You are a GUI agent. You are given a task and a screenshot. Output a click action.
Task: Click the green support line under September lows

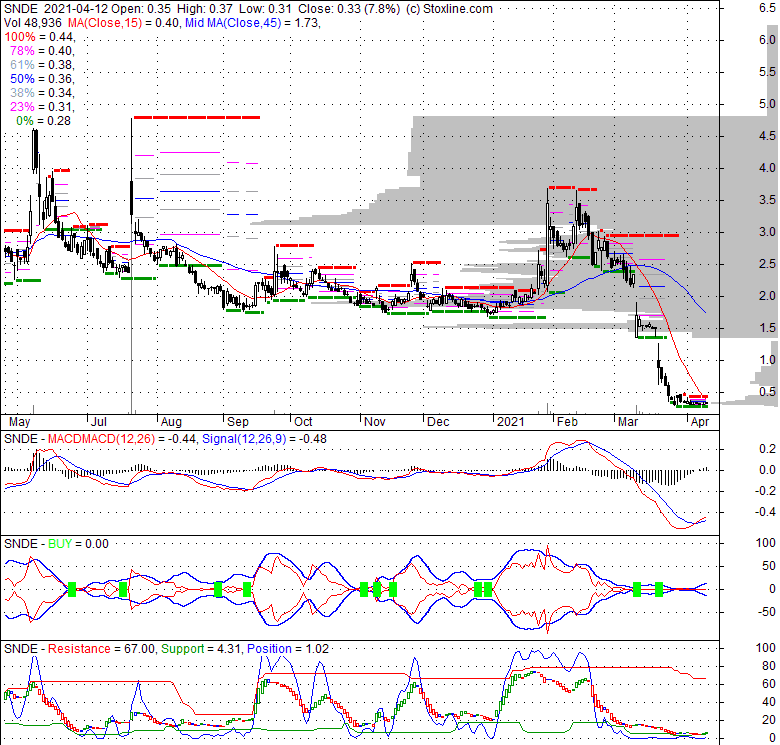pos(244,311)
